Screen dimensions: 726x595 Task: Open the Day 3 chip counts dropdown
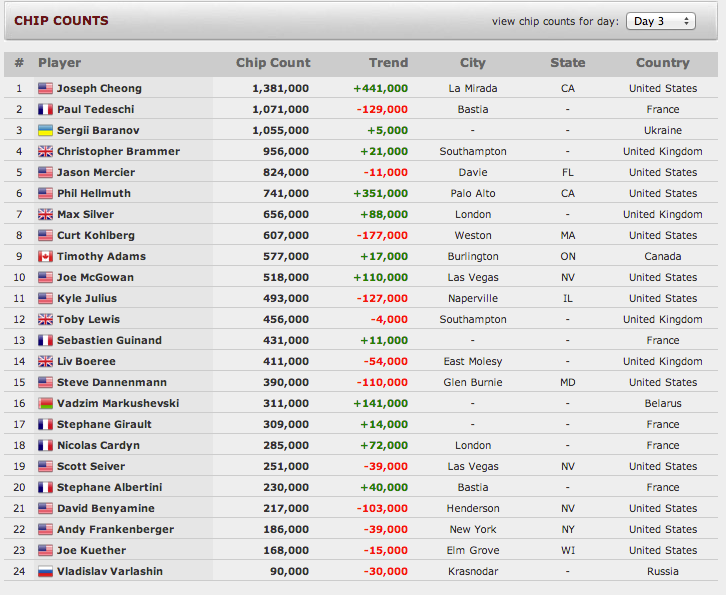(660, 21)
